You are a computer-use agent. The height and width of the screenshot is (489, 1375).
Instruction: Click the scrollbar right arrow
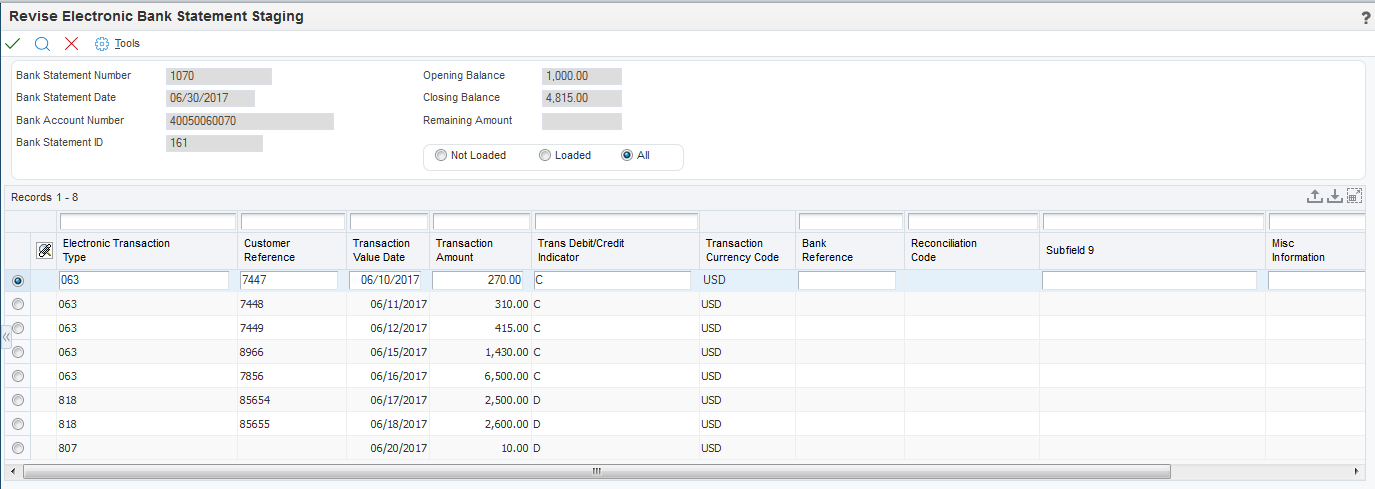(x=1357, y=471)
